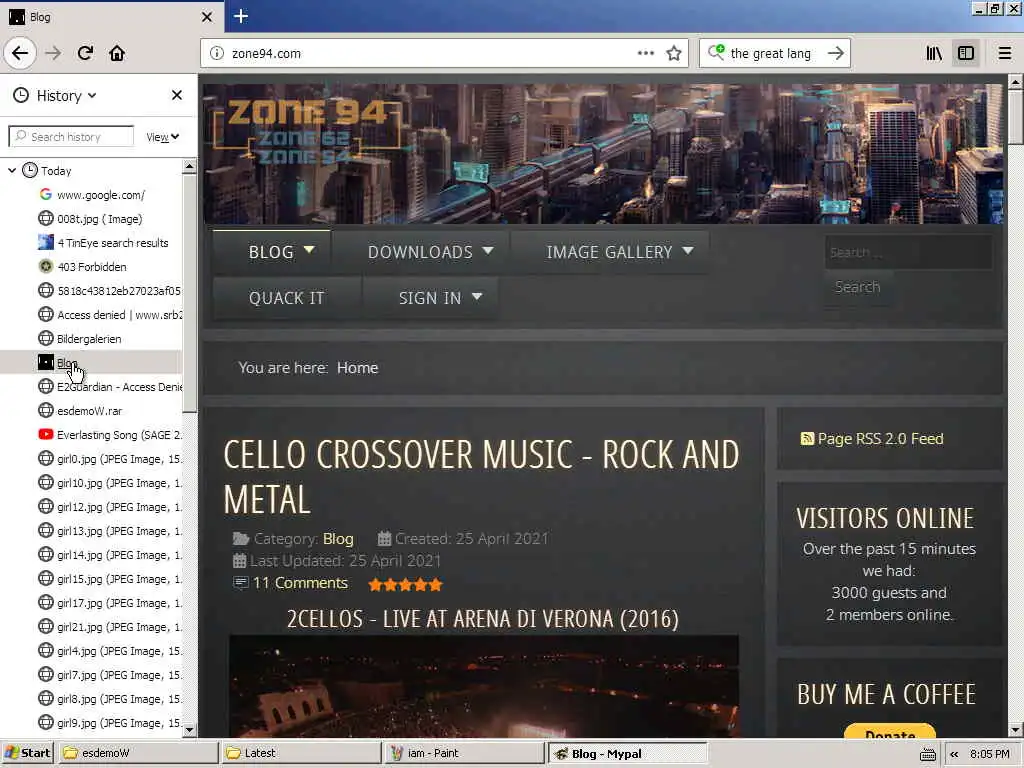Image resolution: width=1024 pixels, height=768 pixels.
Task: Open the SIGN IN menu
Action: 430,298
